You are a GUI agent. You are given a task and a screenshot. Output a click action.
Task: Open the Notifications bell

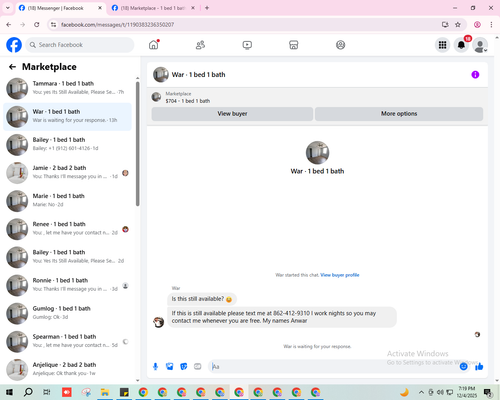[461, 45]
